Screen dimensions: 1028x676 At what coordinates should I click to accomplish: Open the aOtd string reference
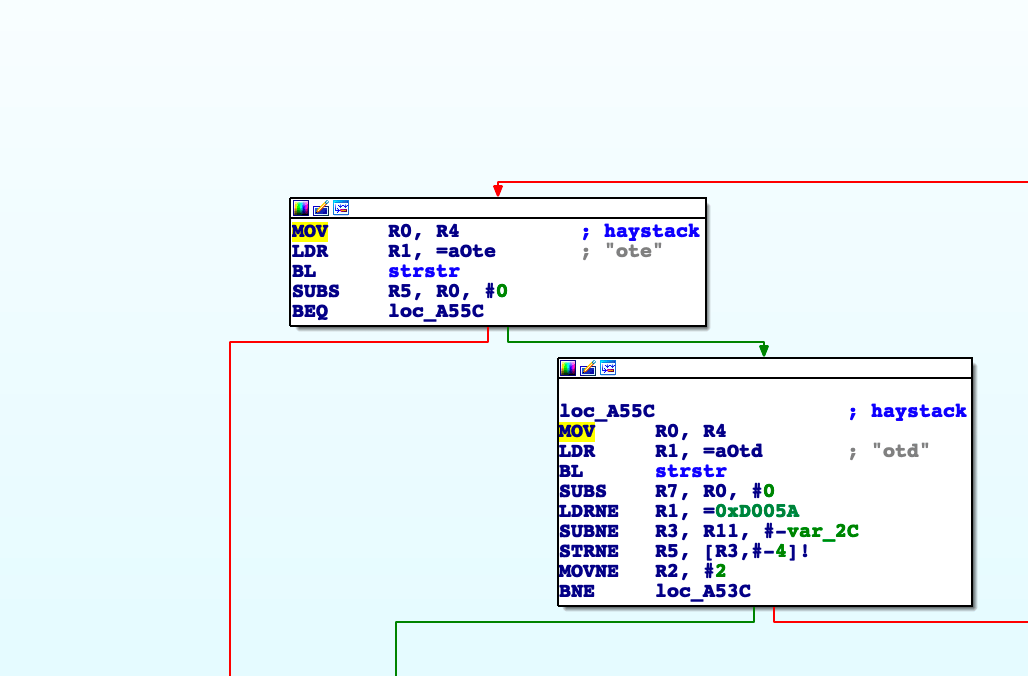click(x=734, y=451)
